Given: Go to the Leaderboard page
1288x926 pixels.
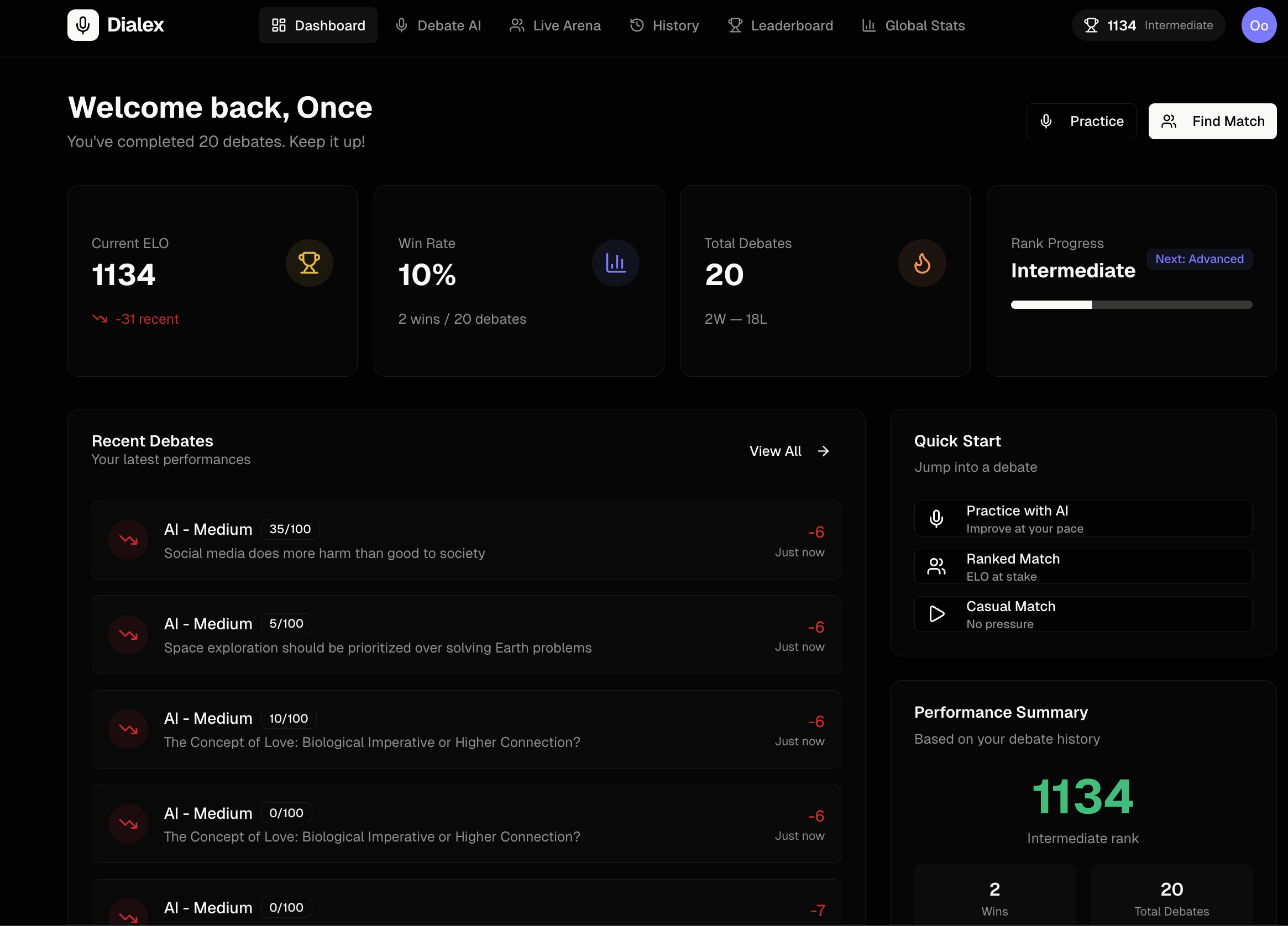Looking at the screenshot, I should tap(781, 25).
